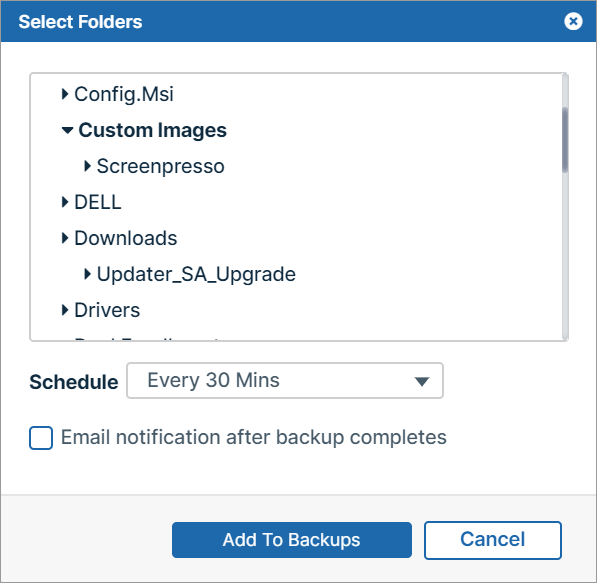Image resolution: width=597 pixels, height=583 pixels.
Task: Collapse the Custom Images folder arrow
Action: point(67,130)
